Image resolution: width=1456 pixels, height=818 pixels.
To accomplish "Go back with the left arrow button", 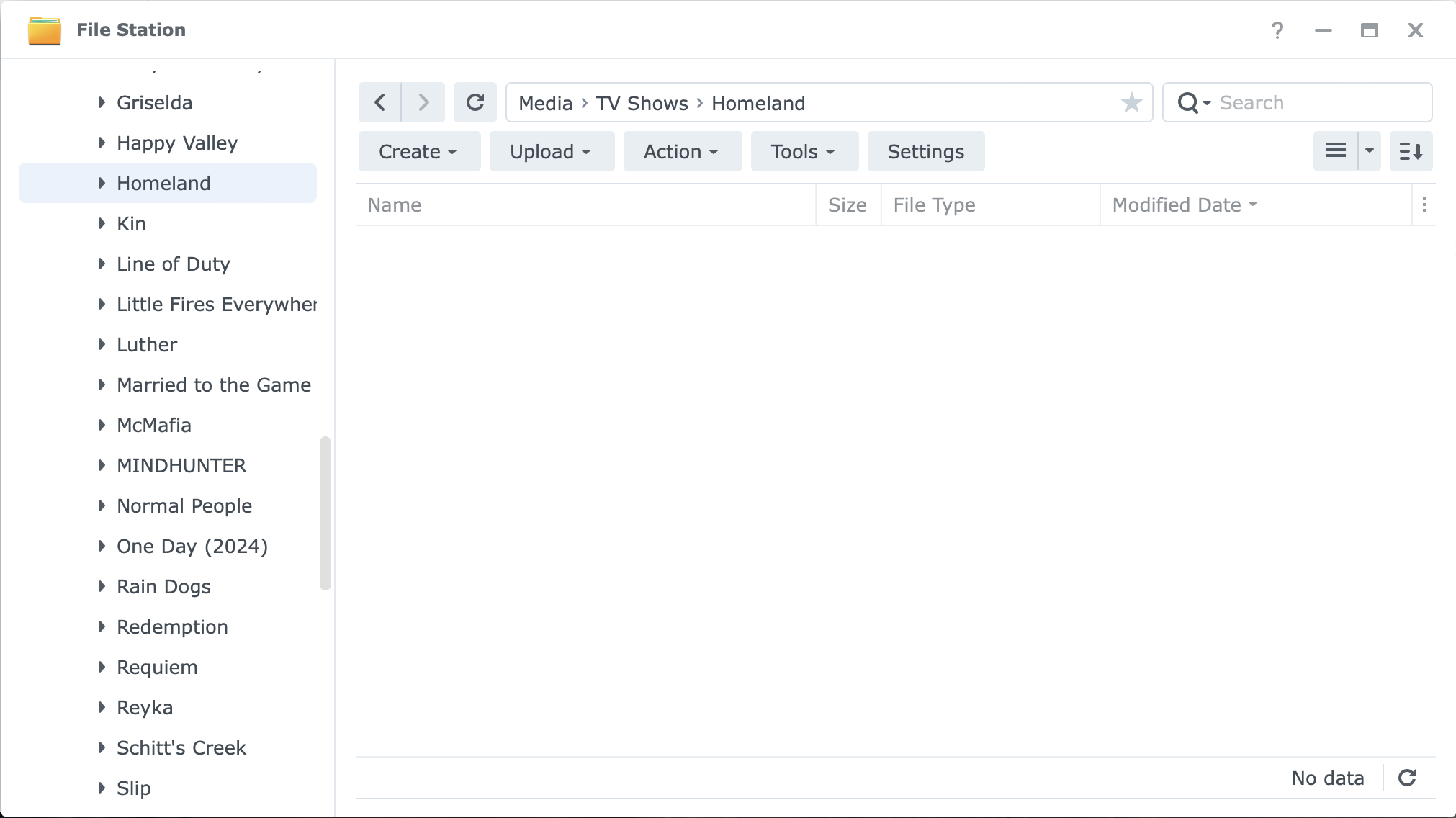I will (379, 103).
